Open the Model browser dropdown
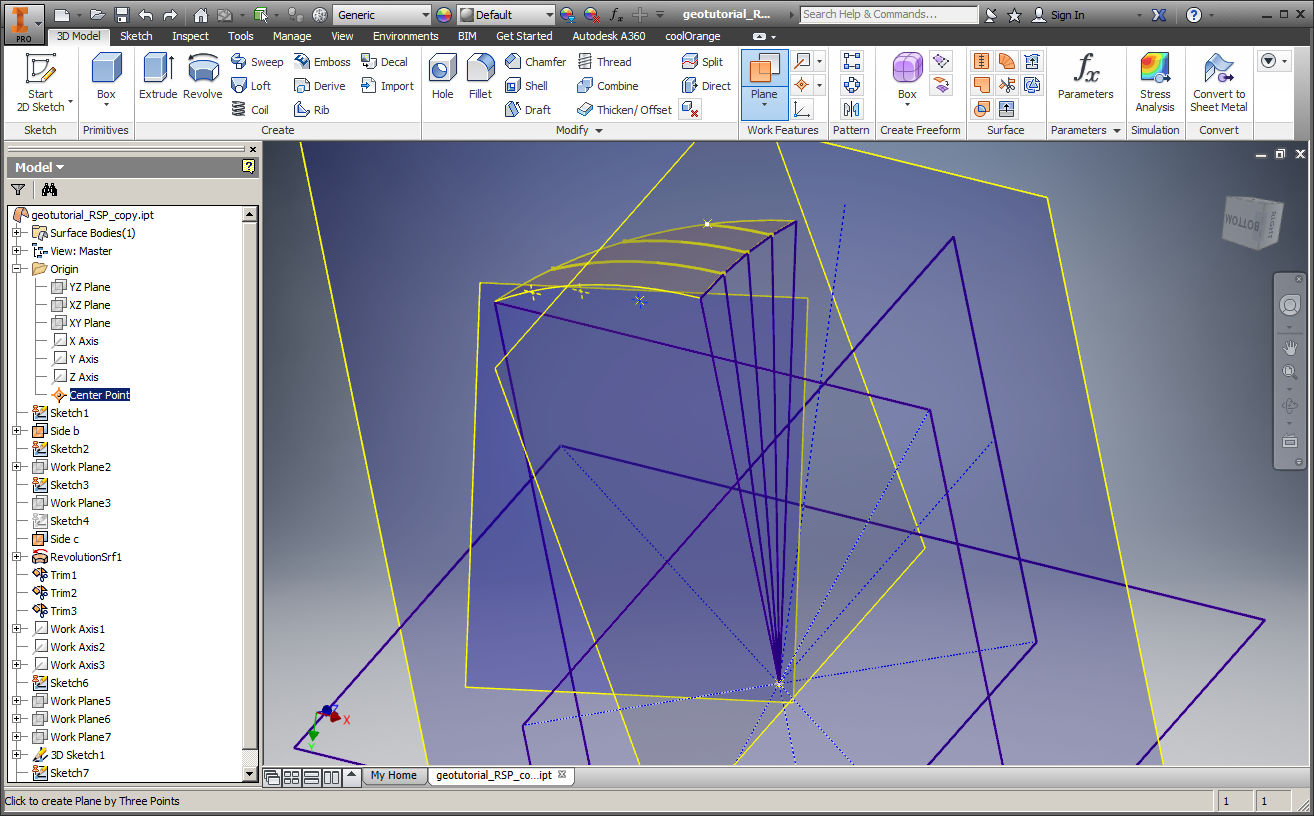This screenshot has height=816, width=1314. pos(39,167)
